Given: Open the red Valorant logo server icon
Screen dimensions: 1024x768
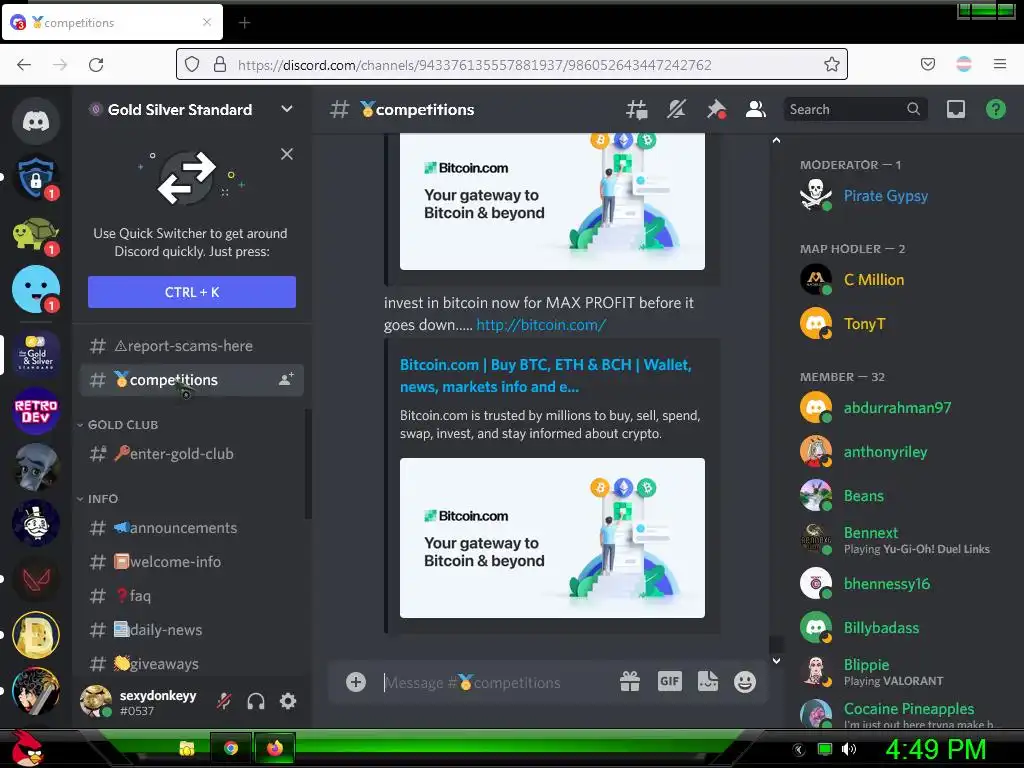Looking at the screenshot, I should [x=36, y=579].
